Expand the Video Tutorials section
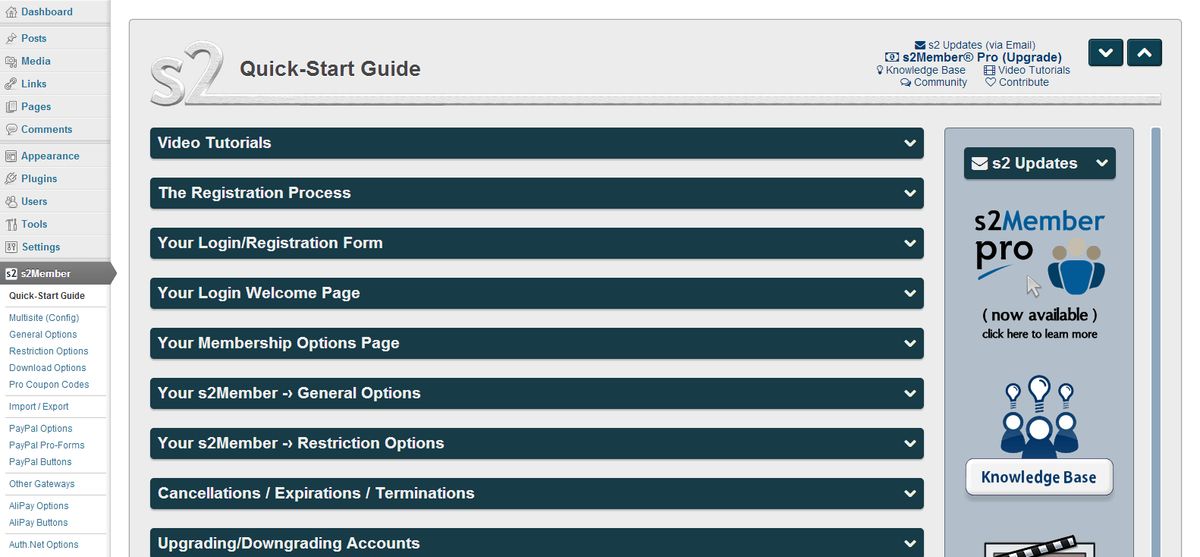 (536, 143)
